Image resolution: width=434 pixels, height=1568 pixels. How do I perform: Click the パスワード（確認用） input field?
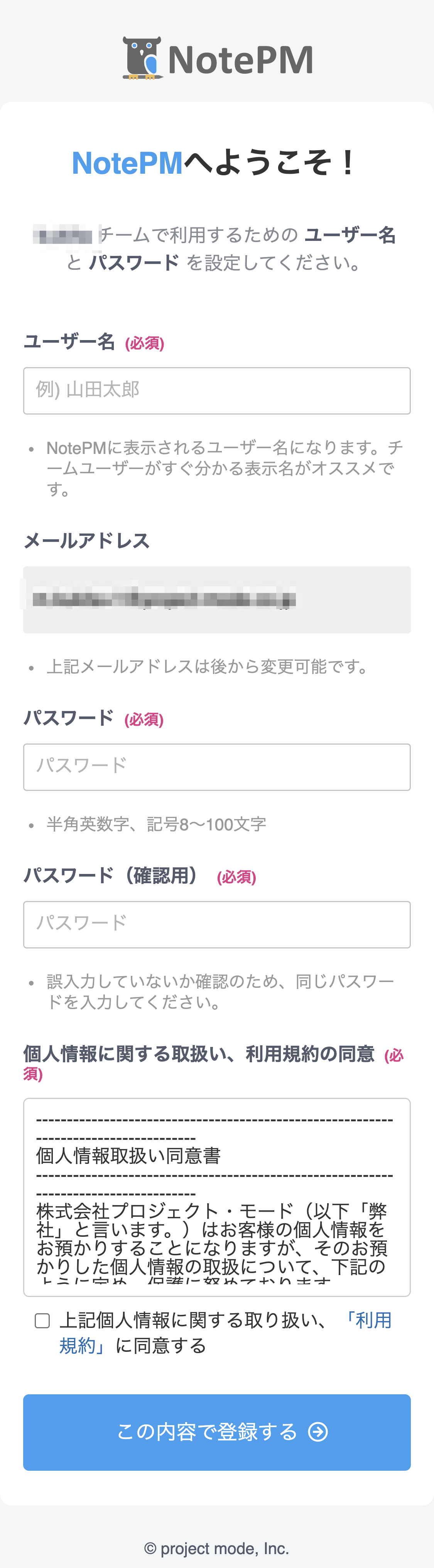coord(217,924)
